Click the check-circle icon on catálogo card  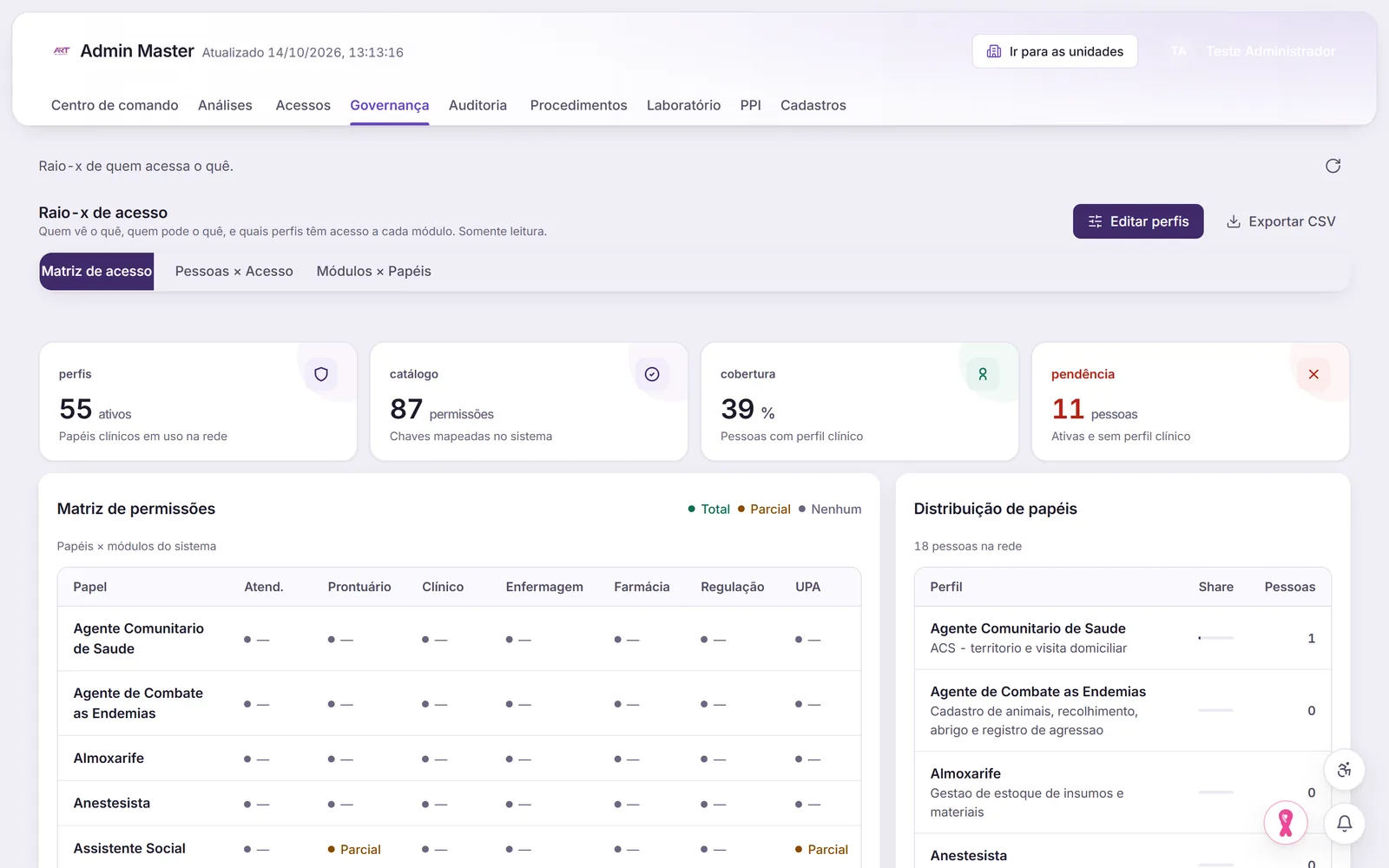tap(652, 374)
